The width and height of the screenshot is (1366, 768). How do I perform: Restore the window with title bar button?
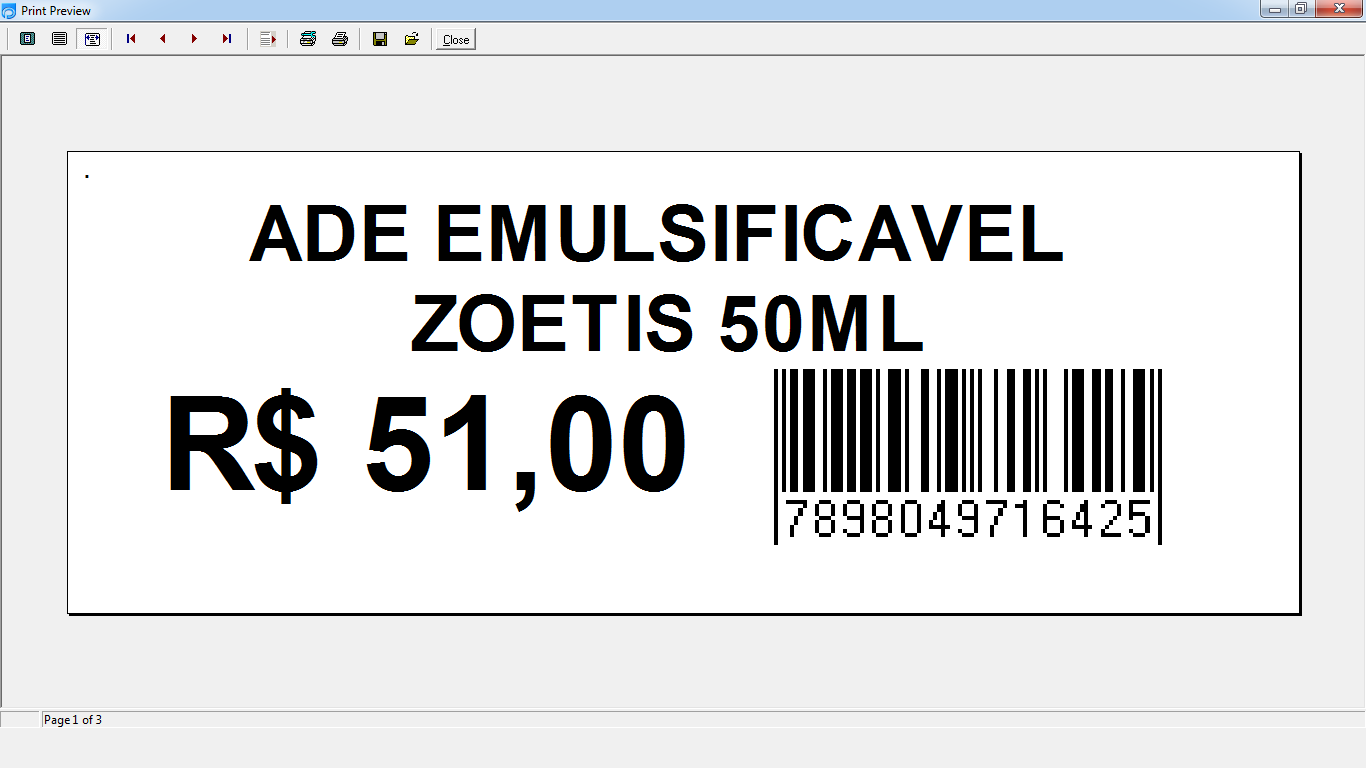click(1301, 9)
